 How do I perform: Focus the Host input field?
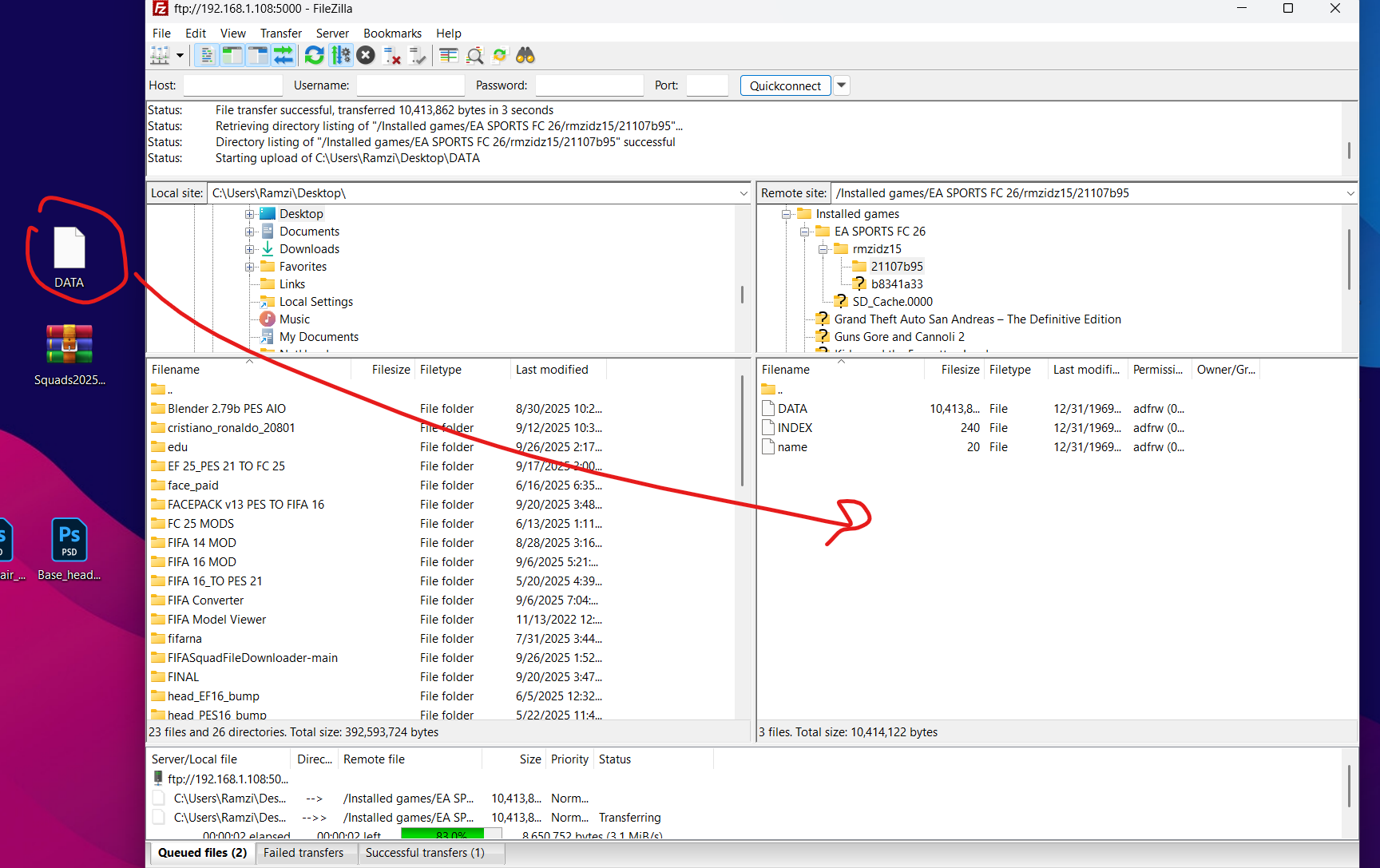pos(233,85)
